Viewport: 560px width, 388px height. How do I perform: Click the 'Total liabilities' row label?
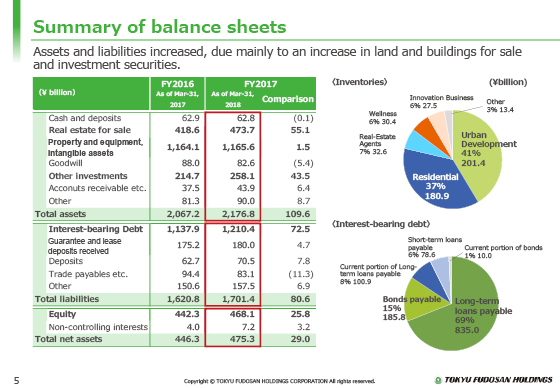[67, 299]
